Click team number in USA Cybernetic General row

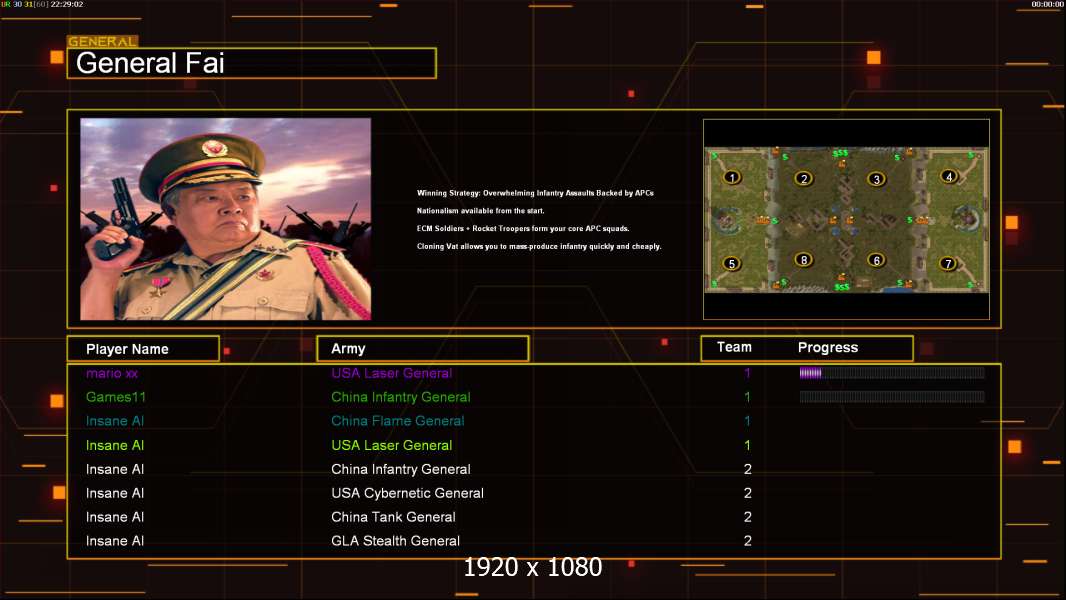(x=747, y=493)
